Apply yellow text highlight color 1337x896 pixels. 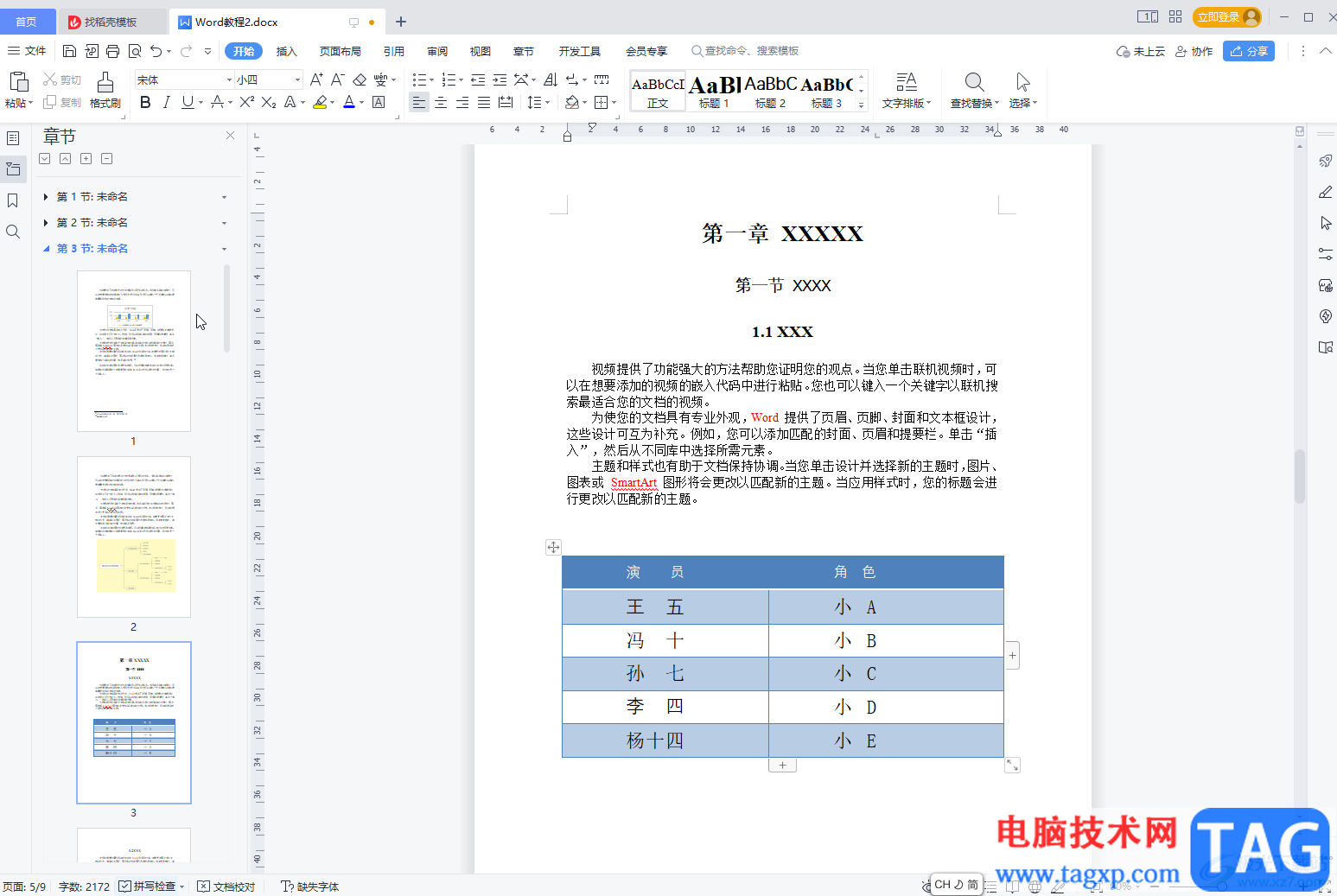pyautogui.click(x=320, y=102)
